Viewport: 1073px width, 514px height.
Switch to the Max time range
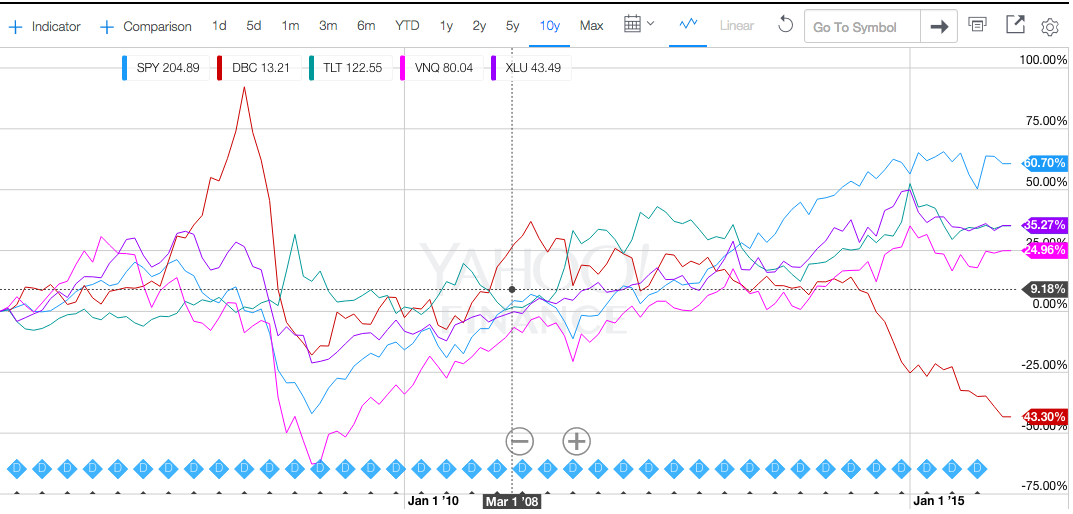point(591,26)
